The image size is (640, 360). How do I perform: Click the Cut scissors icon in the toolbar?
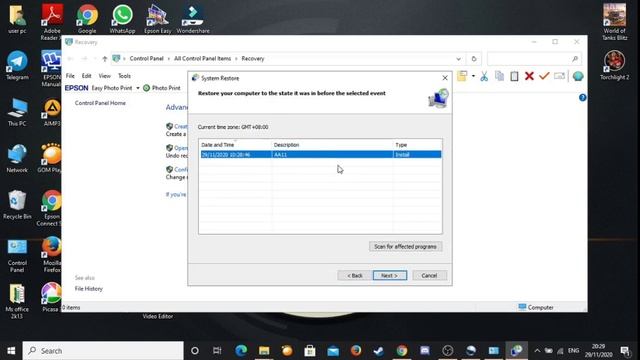pos(484,76)
